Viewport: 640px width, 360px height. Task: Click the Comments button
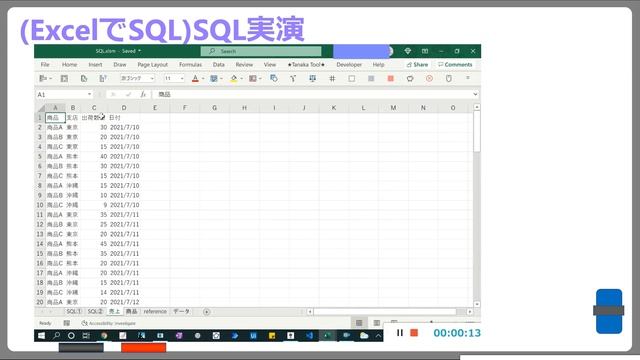(455, 64)
